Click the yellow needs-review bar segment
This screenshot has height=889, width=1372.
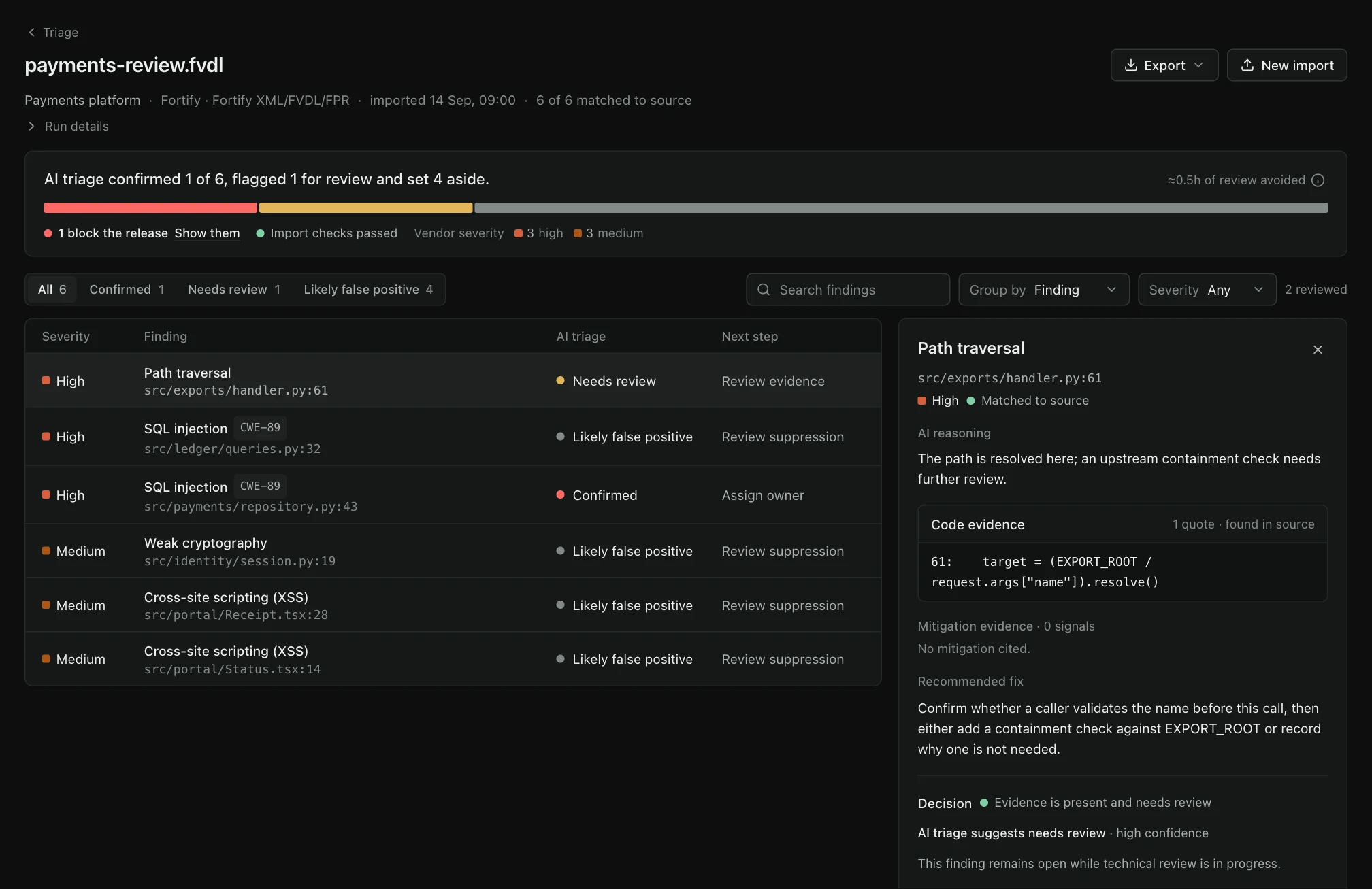[365, 208]
